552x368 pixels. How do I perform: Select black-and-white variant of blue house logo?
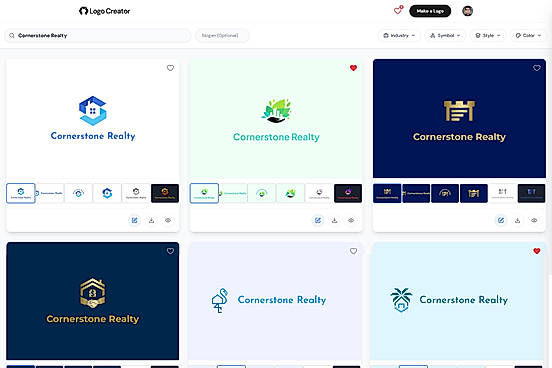click(136, 193)
